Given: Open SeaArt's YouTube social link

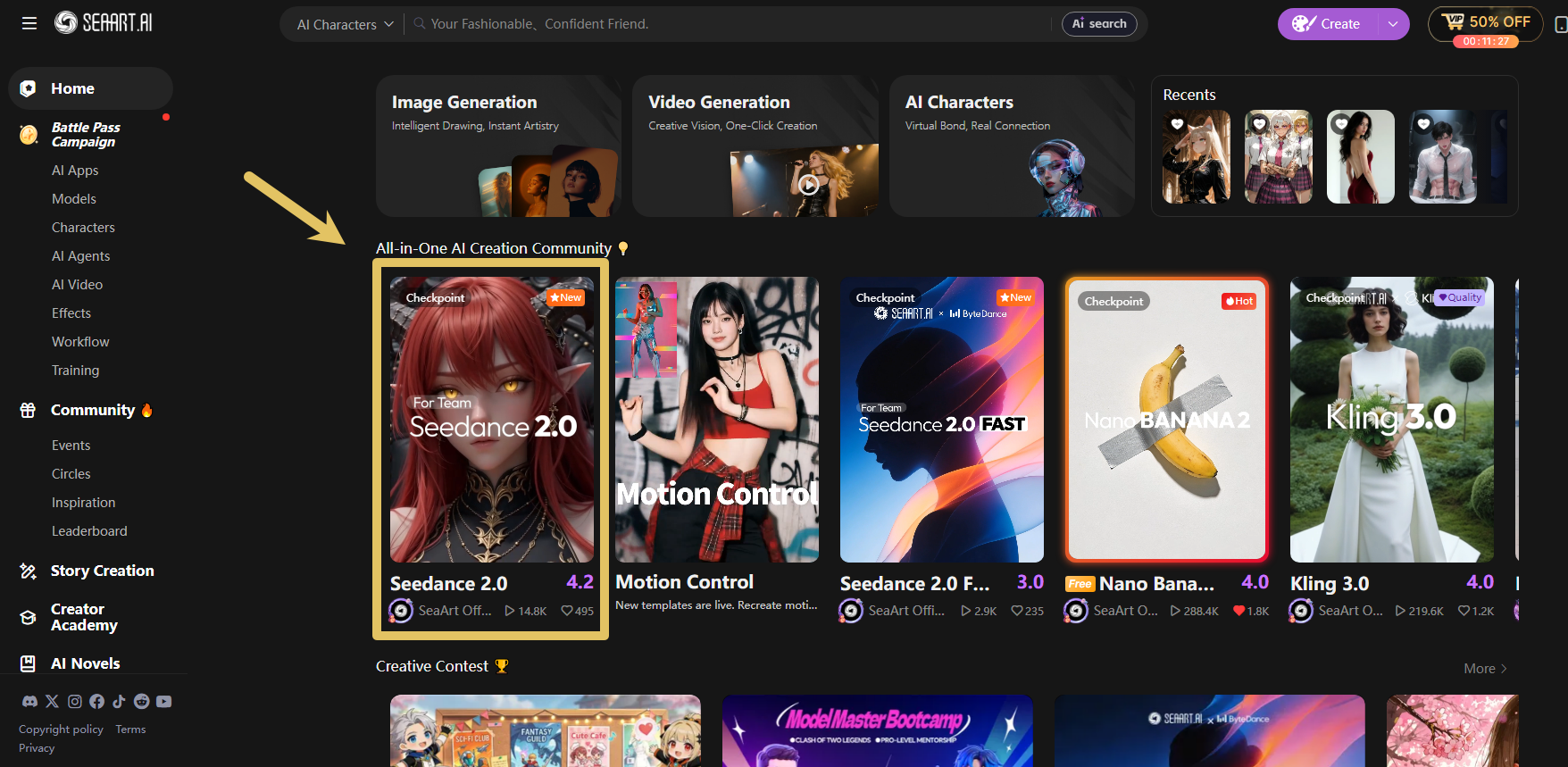Looking at the screenshot, I should pos(163,702).
